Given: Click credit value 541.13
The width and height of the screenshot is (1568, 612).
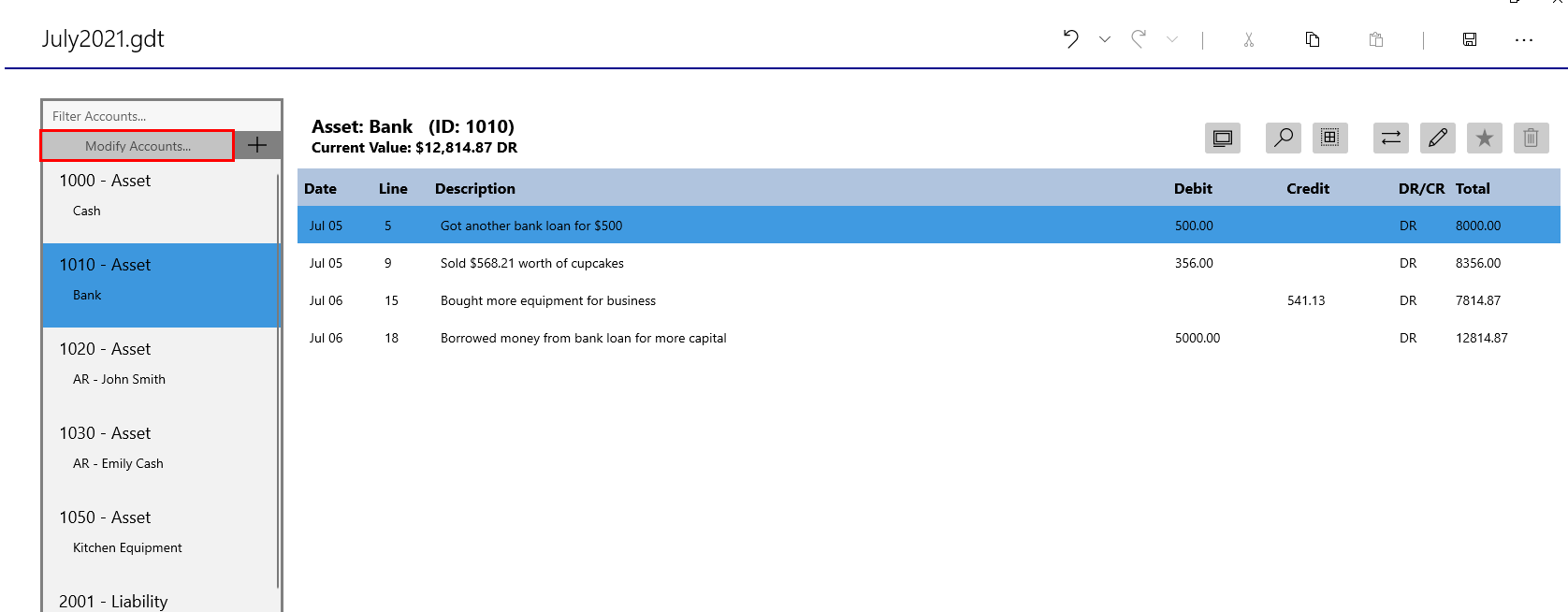Looking at the screenshot, I should click(1306, 300).
